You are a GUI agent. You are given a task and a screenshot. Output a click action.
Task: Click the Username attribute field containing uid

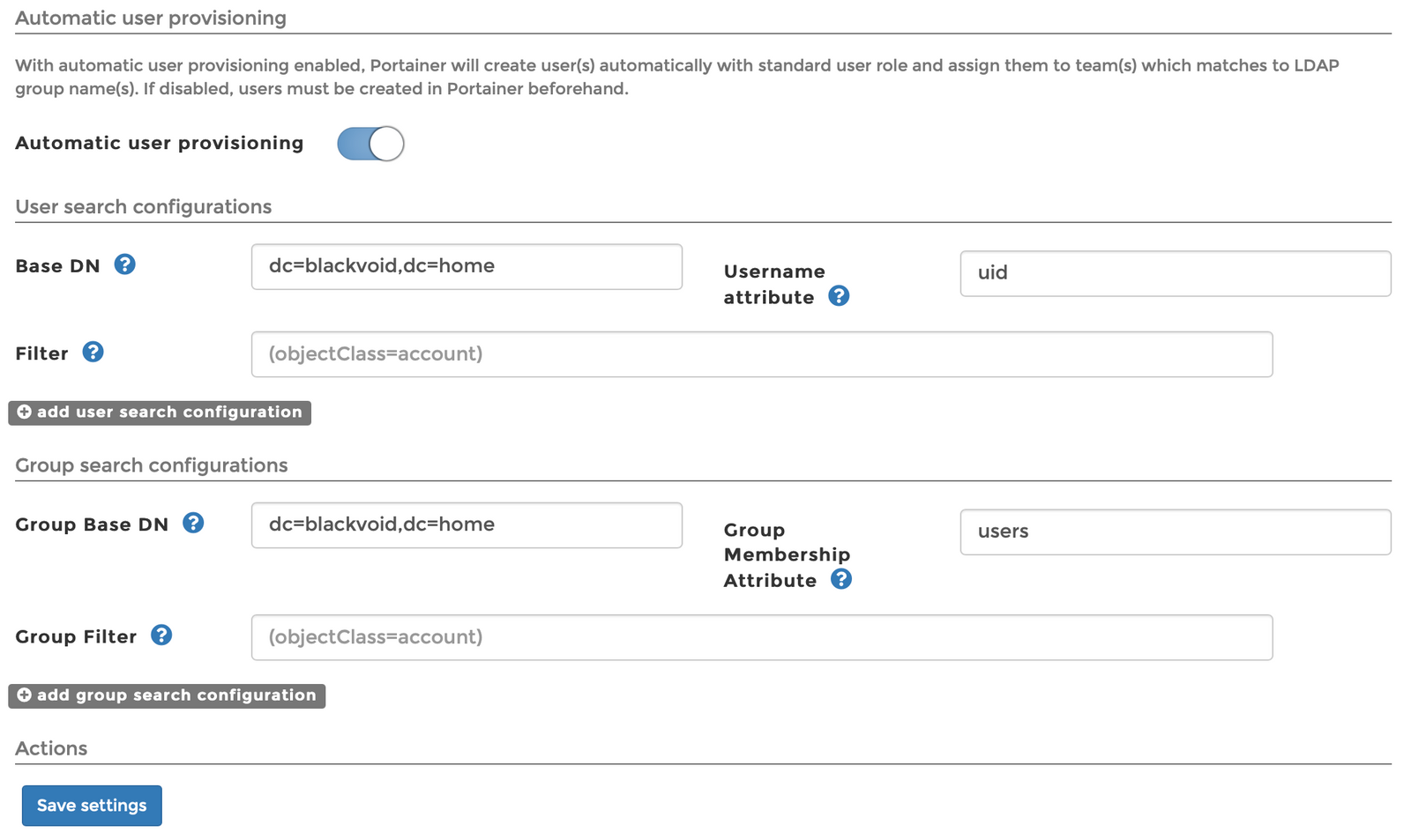[x=1174, y=273]
